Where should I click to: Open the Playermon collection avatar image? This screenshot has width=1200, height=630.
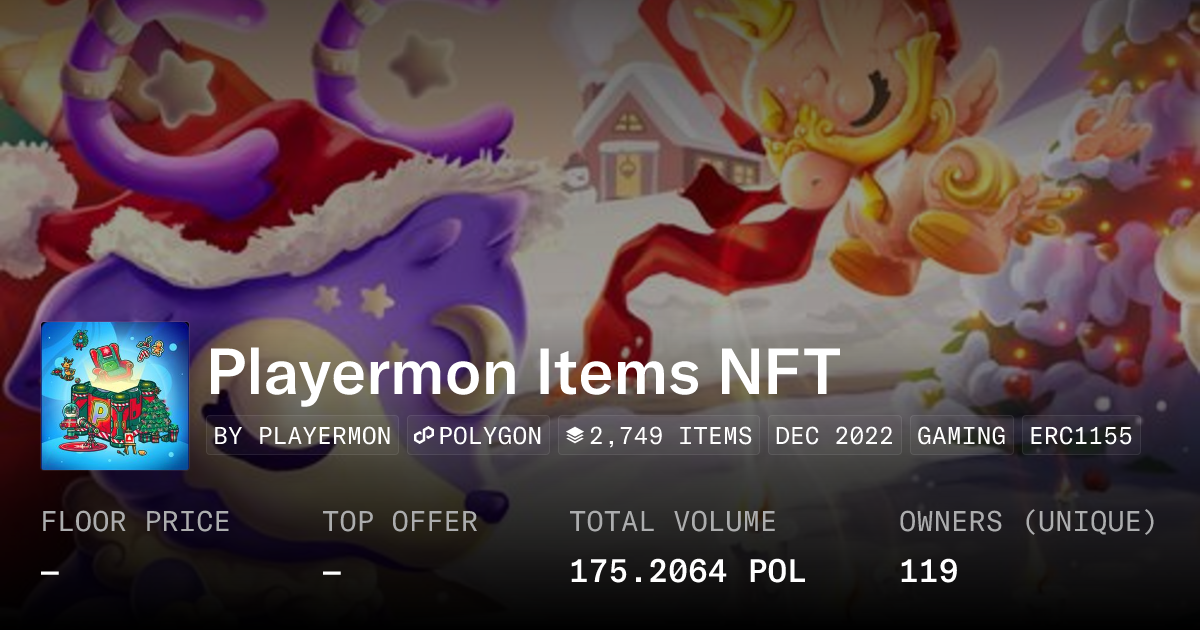click(115, 396)
